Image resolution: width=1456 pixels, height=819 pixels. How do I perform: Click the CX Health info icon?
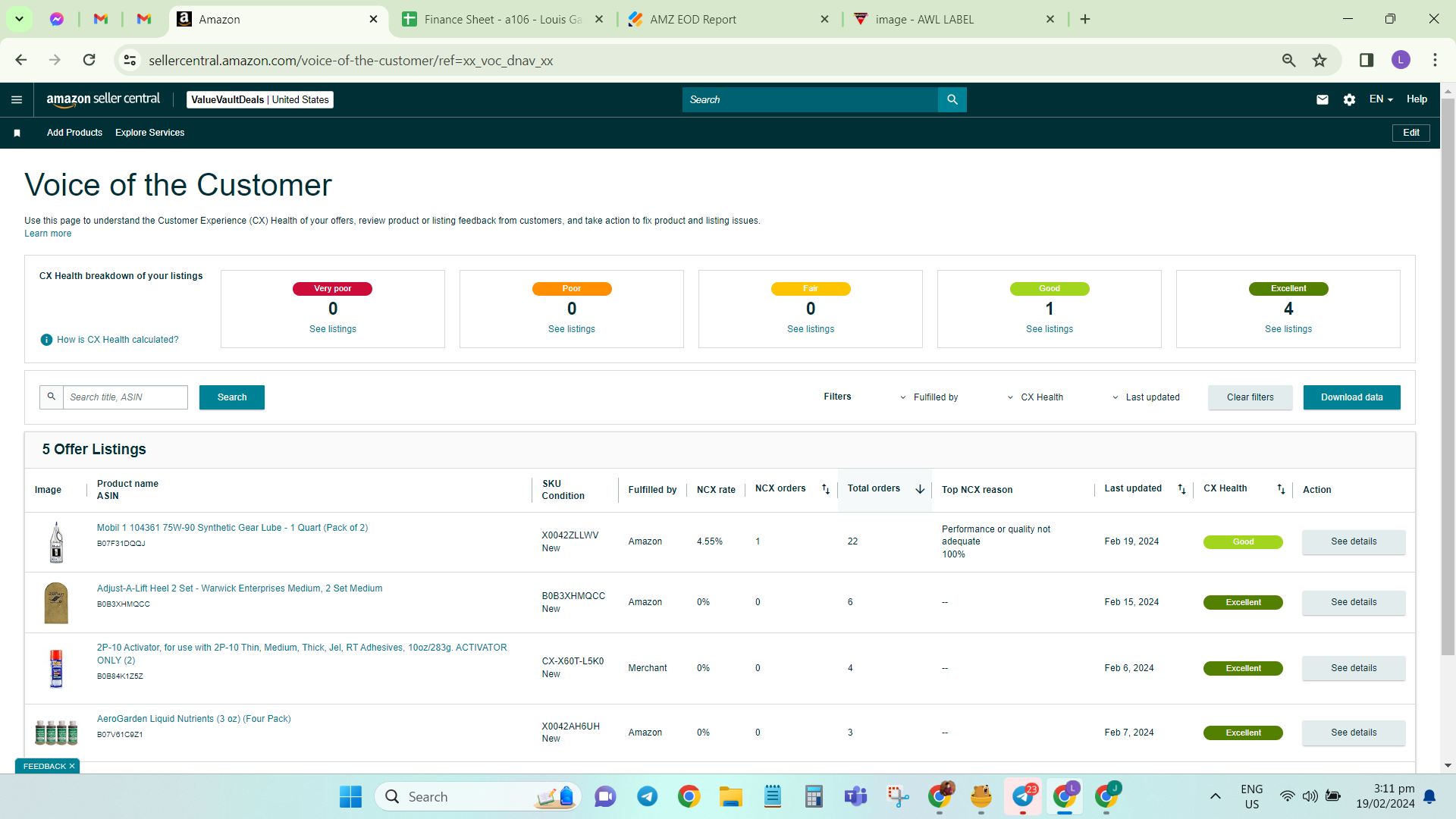coord(46,340)
